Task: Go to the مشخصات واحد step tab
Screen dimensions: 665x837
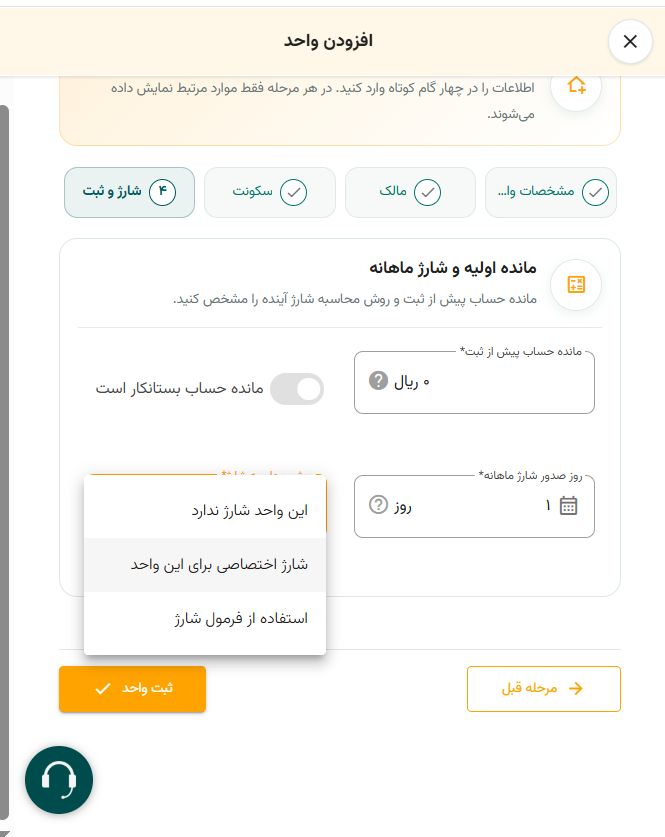Action: pos(551,192)
